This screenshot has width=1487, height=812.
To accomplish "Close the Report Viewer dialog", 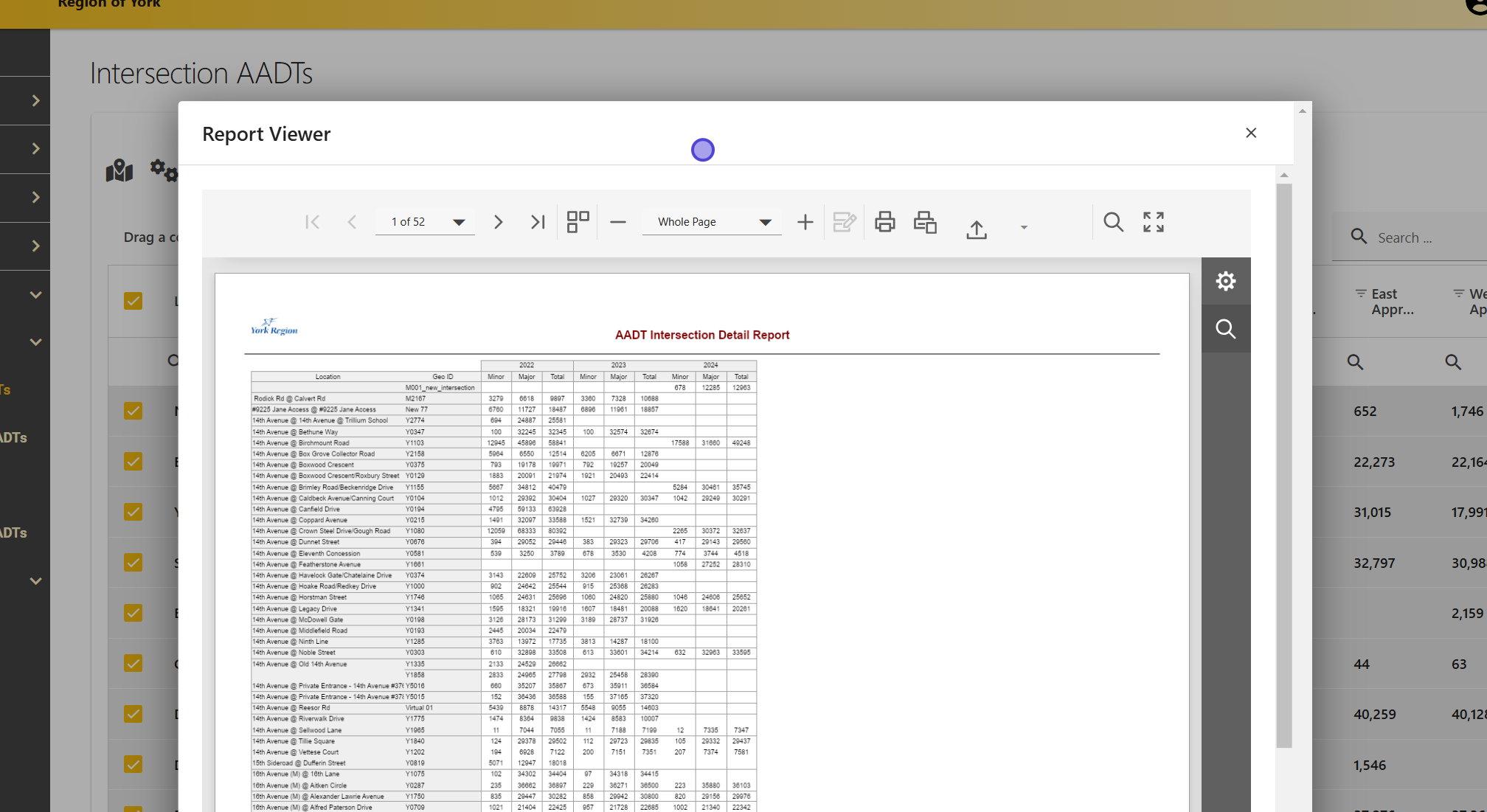I will coord(1251,133).
